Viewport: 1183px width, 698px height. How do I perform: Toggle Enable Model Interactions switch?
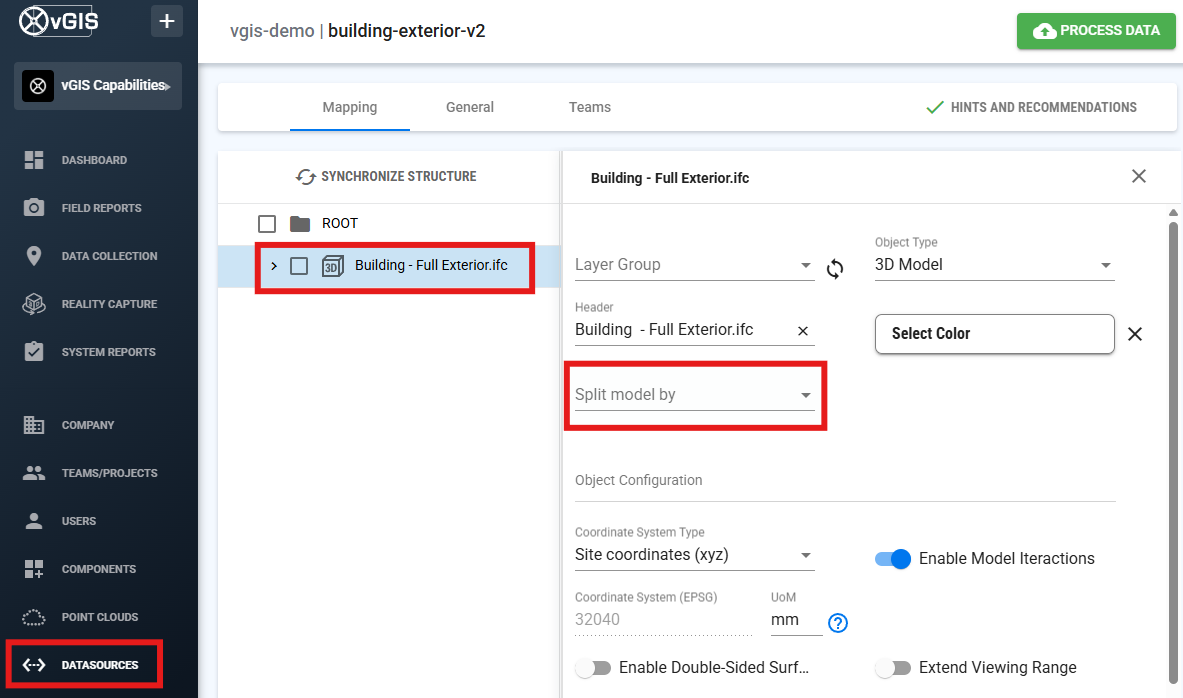point(893,558)
